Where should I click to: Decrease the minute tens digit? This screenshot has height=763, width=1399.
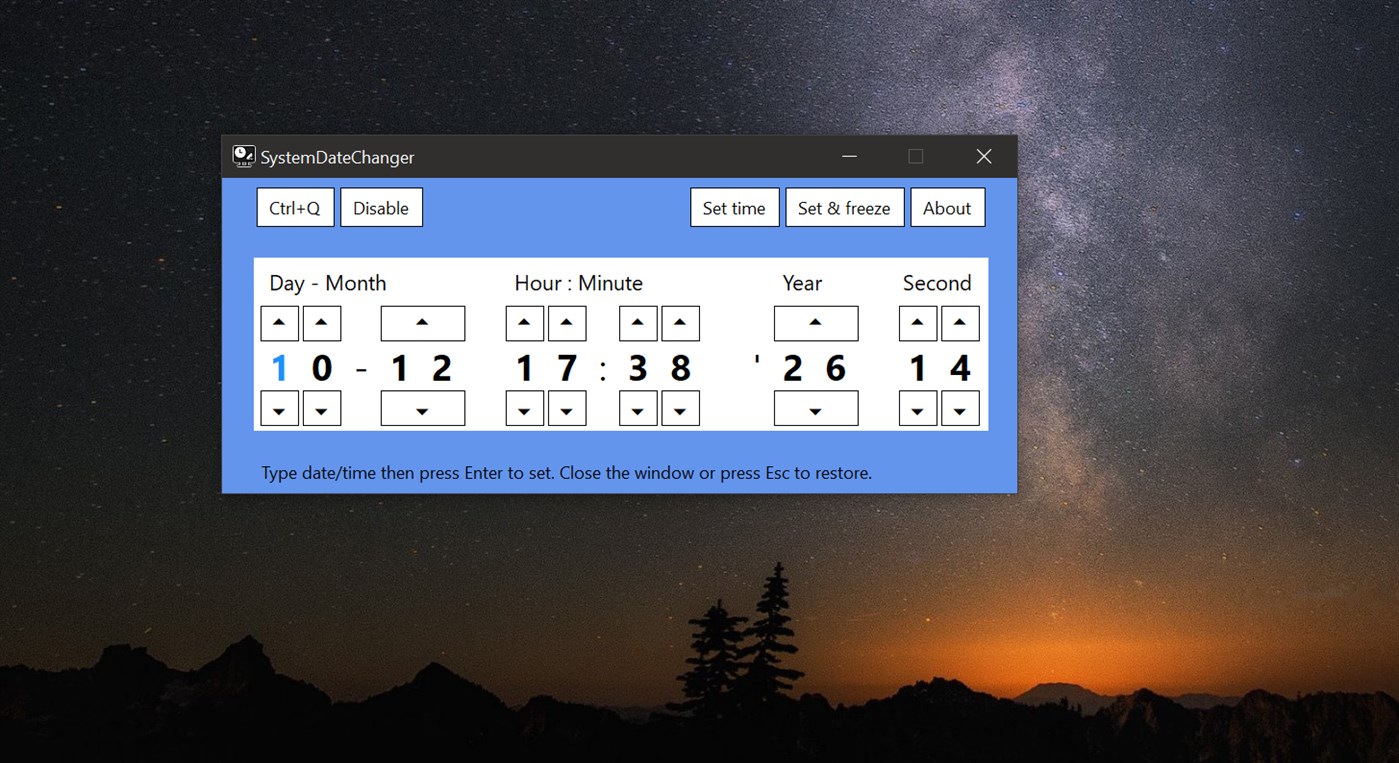[638, 408]
